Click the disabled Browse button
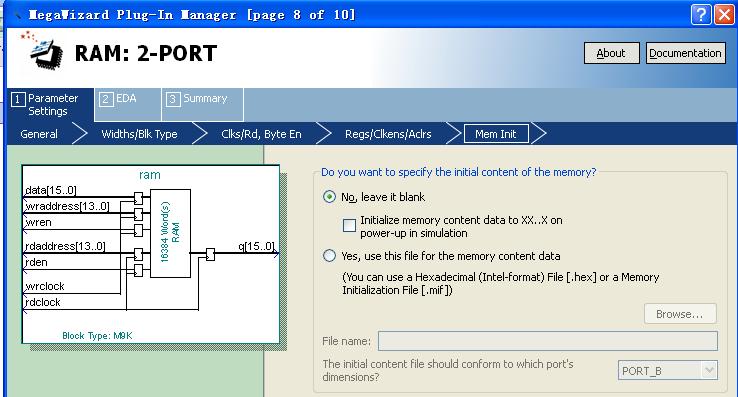This screenshot has width=738, height=397. click(680, 314)
